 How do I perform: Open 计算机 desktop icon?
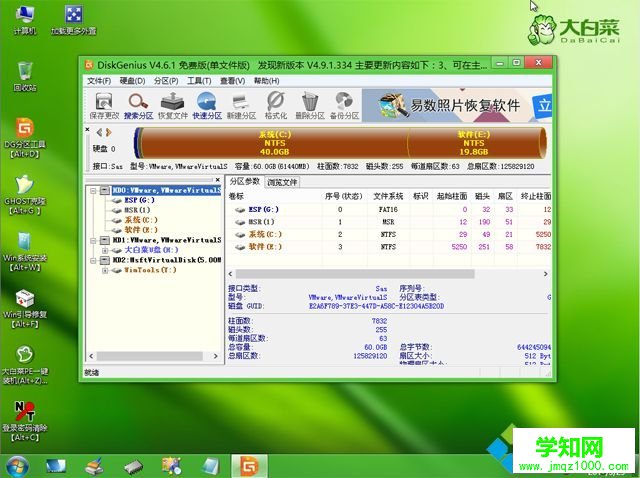pyautogui.click(x=25, y=20)
